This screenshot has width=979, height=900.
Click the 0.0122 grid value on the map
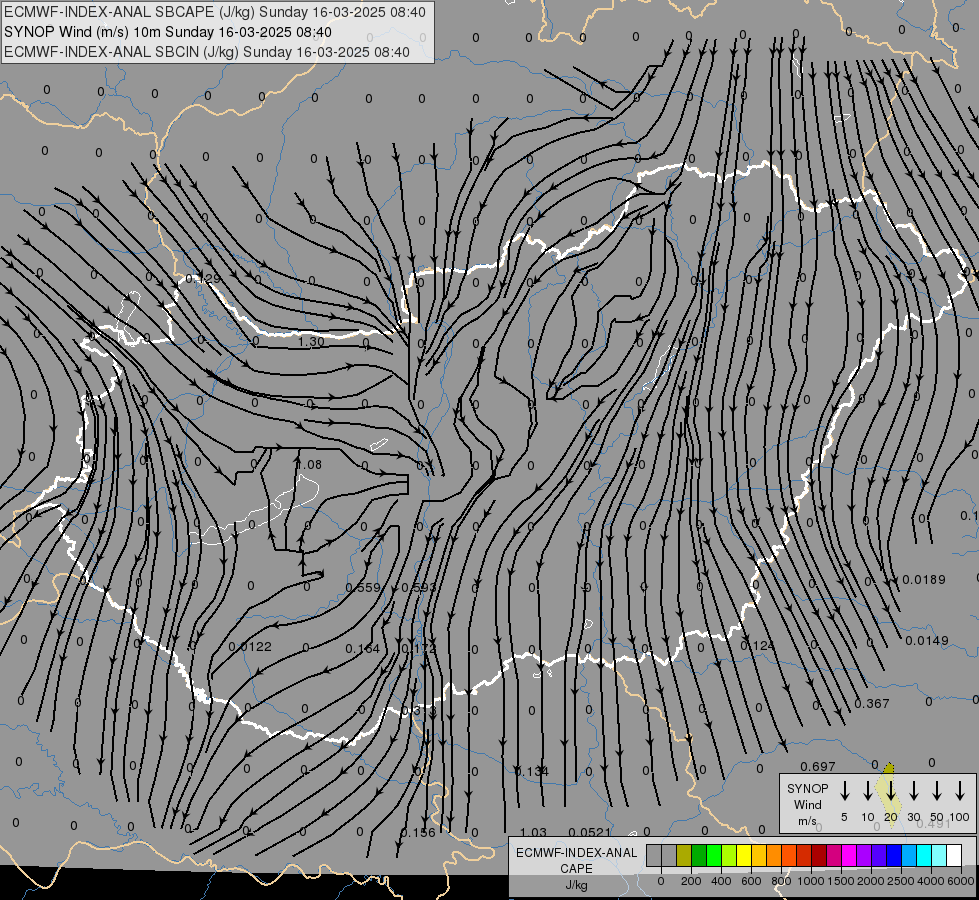pyautogui.click(x=250, y=647)
